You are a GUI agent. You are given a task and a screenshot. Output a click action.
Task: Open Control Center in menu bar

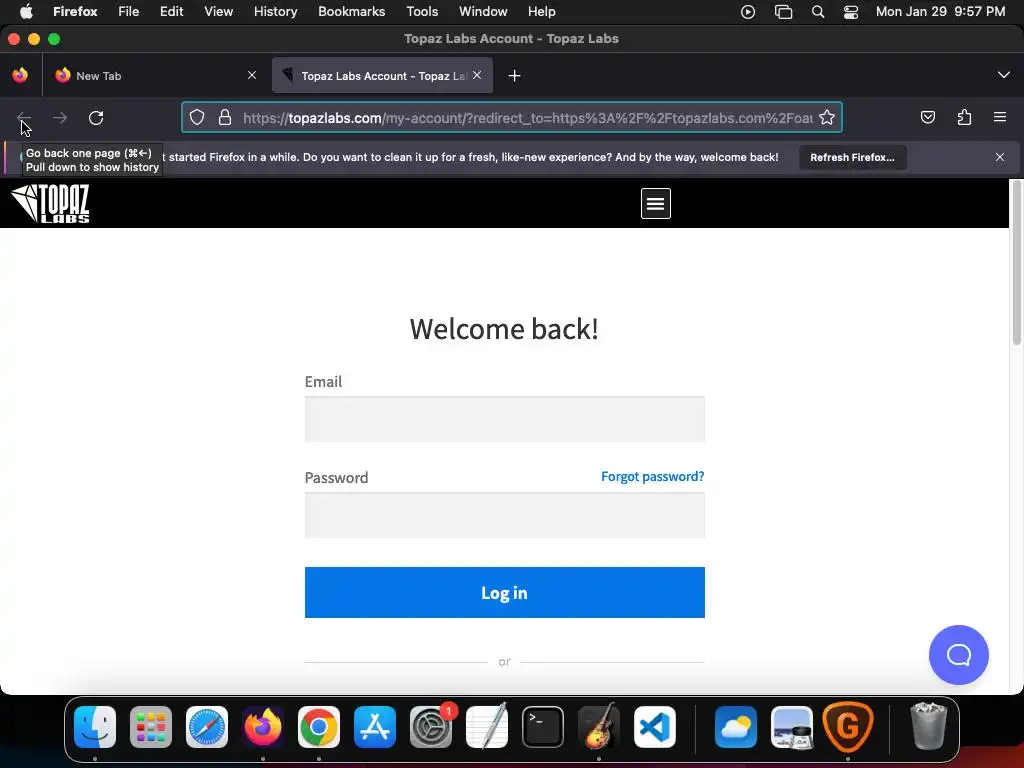[851, 12]
